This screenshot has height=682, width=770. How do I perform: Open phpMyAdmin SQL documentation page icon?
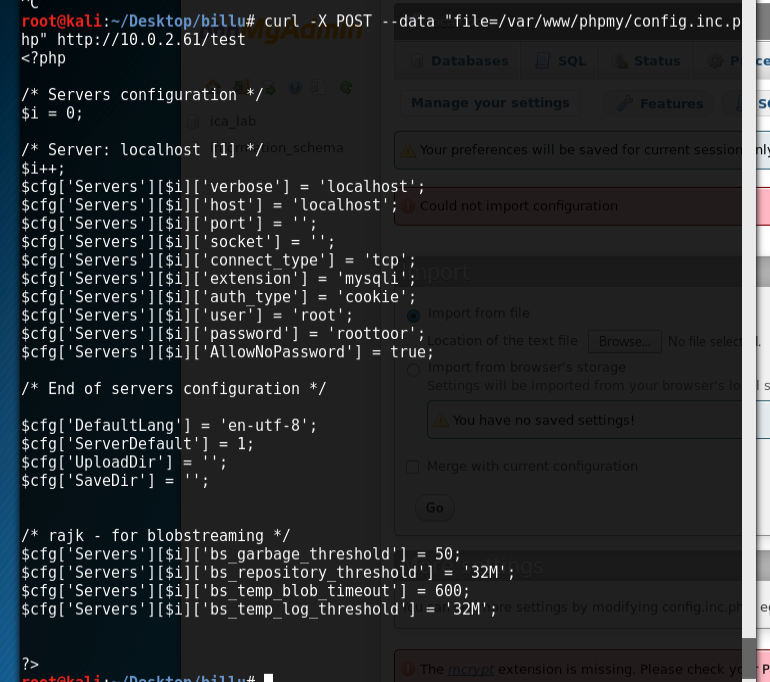(x=318, y=87)
